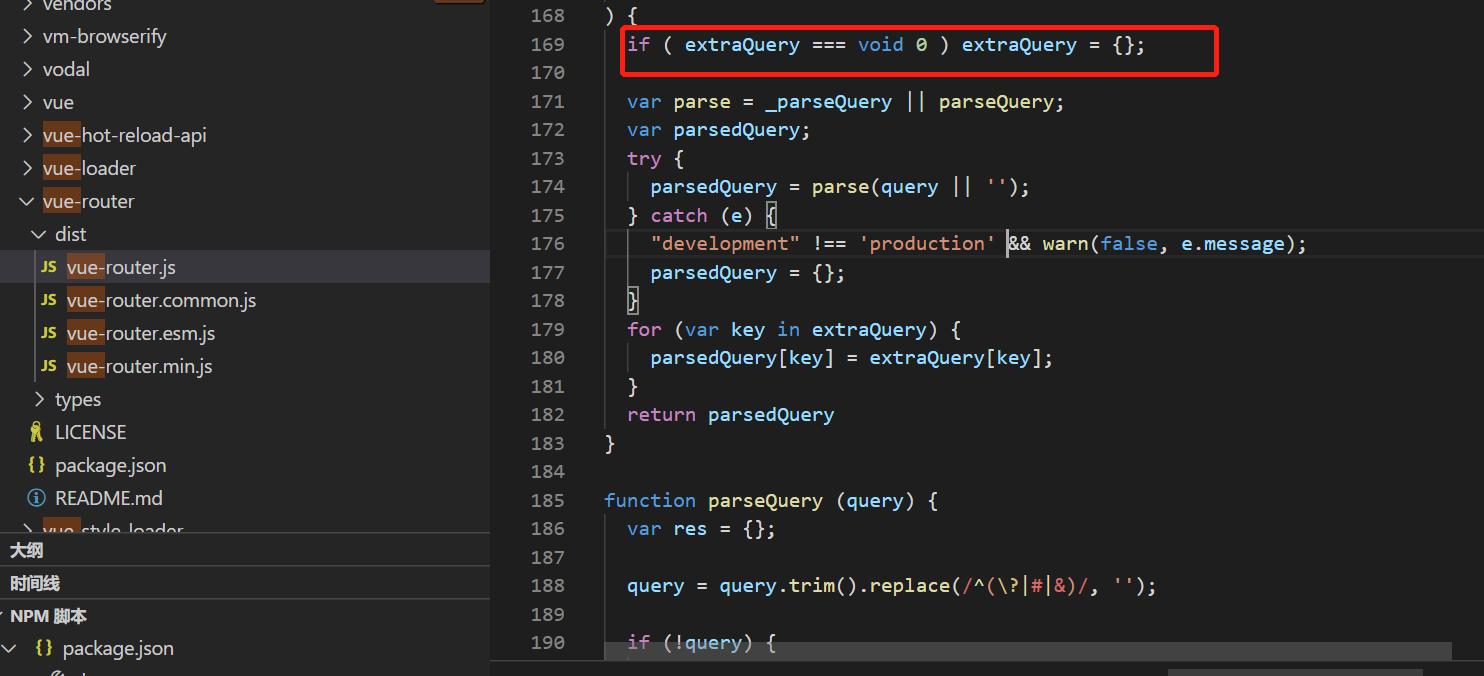Open the LICENSE file
Screen dimensions: 1484x676
[91, 433]
